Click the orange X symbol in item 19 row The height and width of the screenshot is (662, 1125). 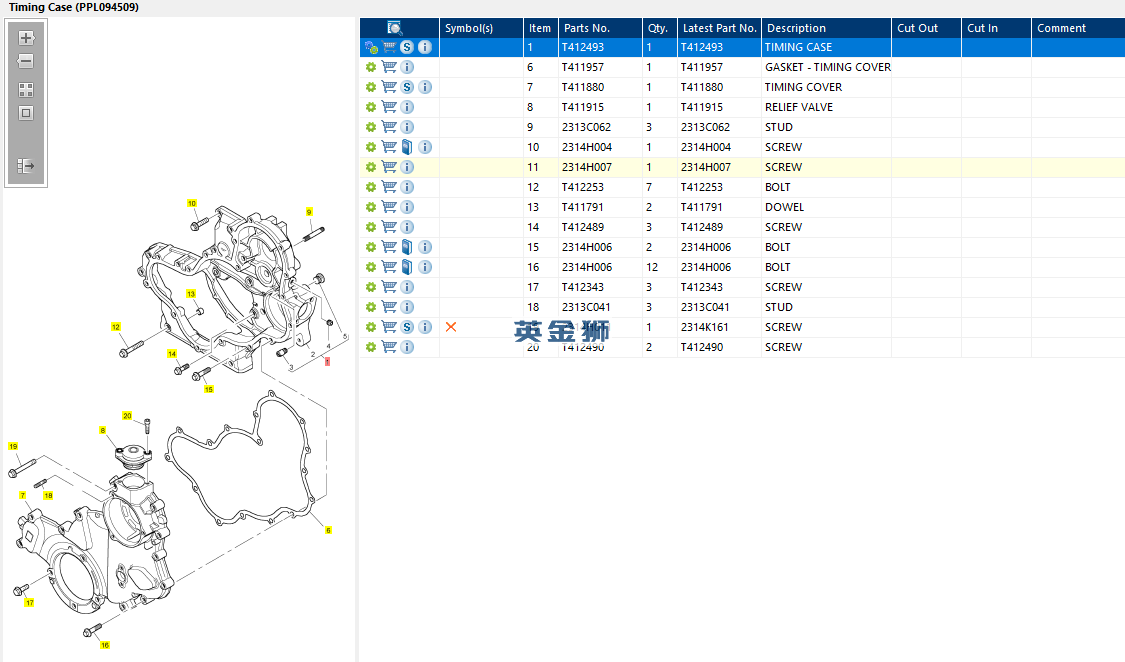pos(451,327)
